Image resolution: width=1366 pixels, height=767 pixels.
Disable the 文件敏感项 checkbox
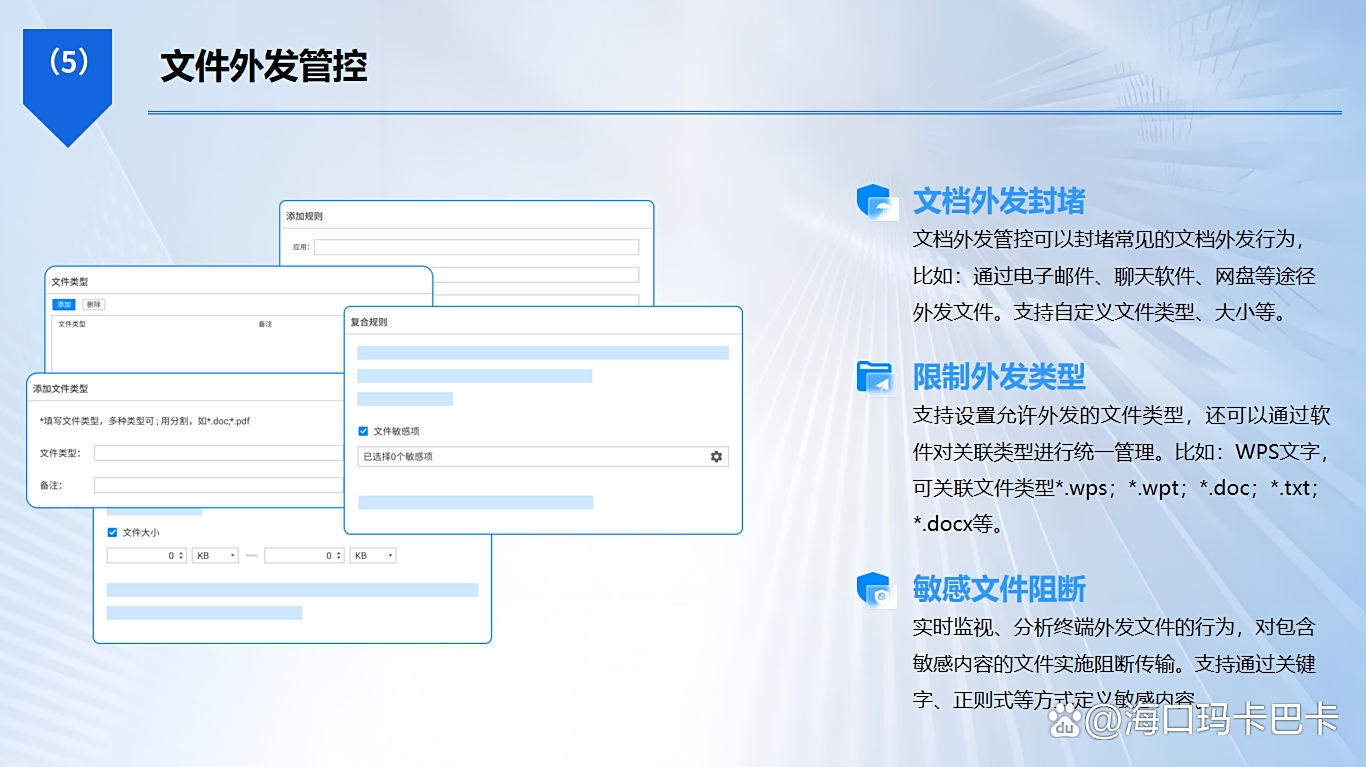pos(364,431)
